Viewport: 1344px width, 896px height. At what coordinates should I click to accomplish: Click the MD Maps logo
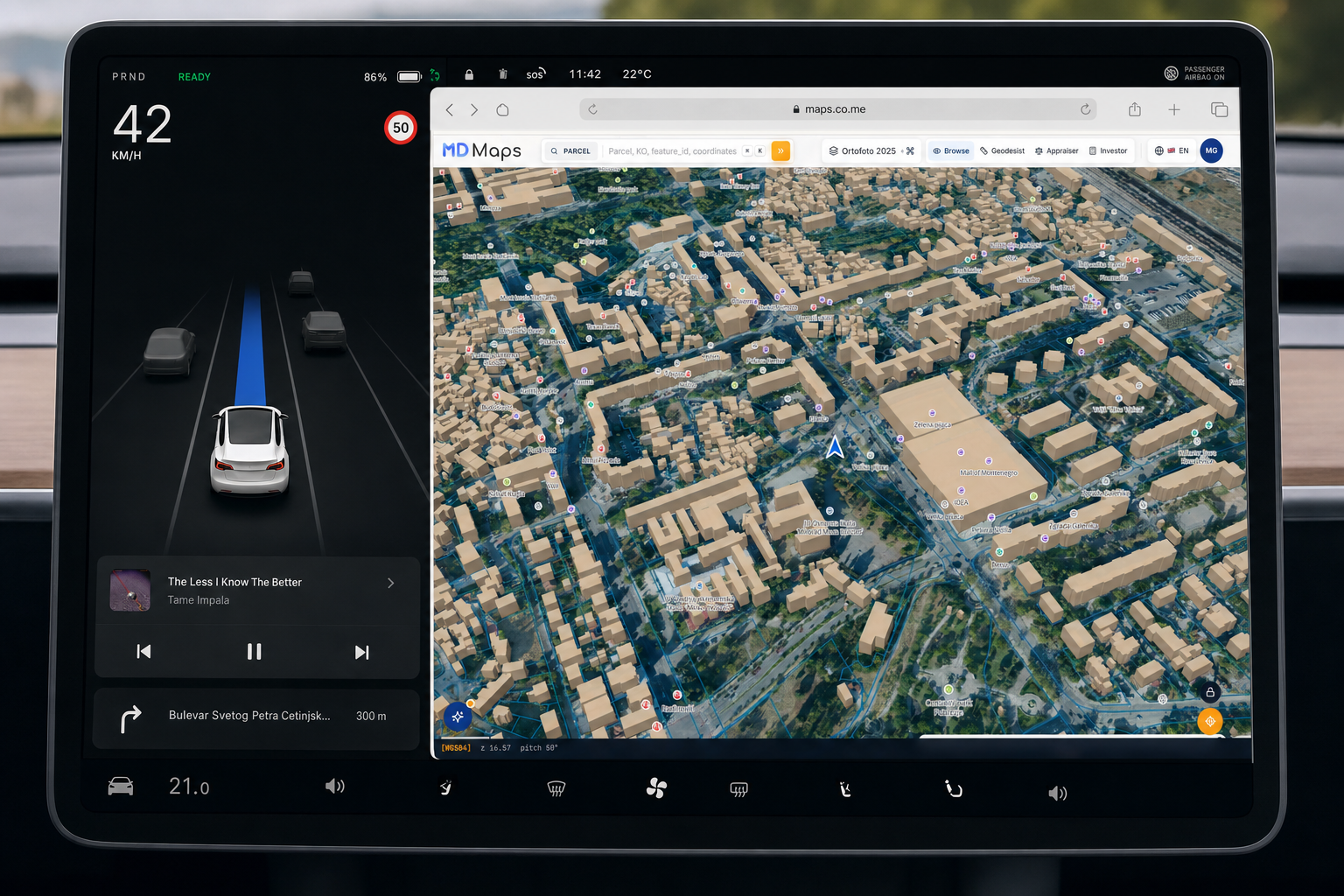[481, 150]
